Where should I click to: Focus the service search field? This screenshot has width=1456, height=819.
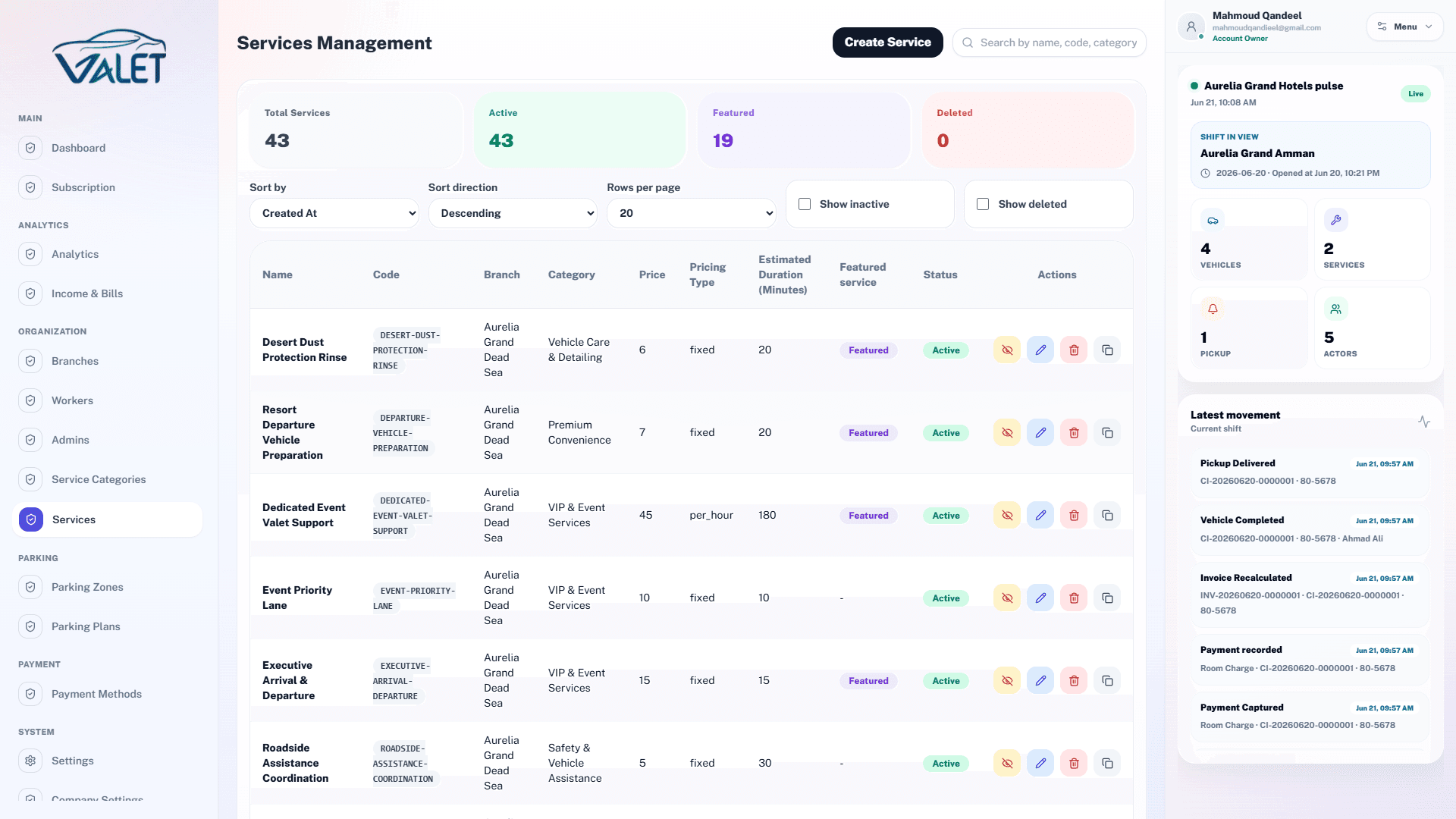tap(1050, 42)
